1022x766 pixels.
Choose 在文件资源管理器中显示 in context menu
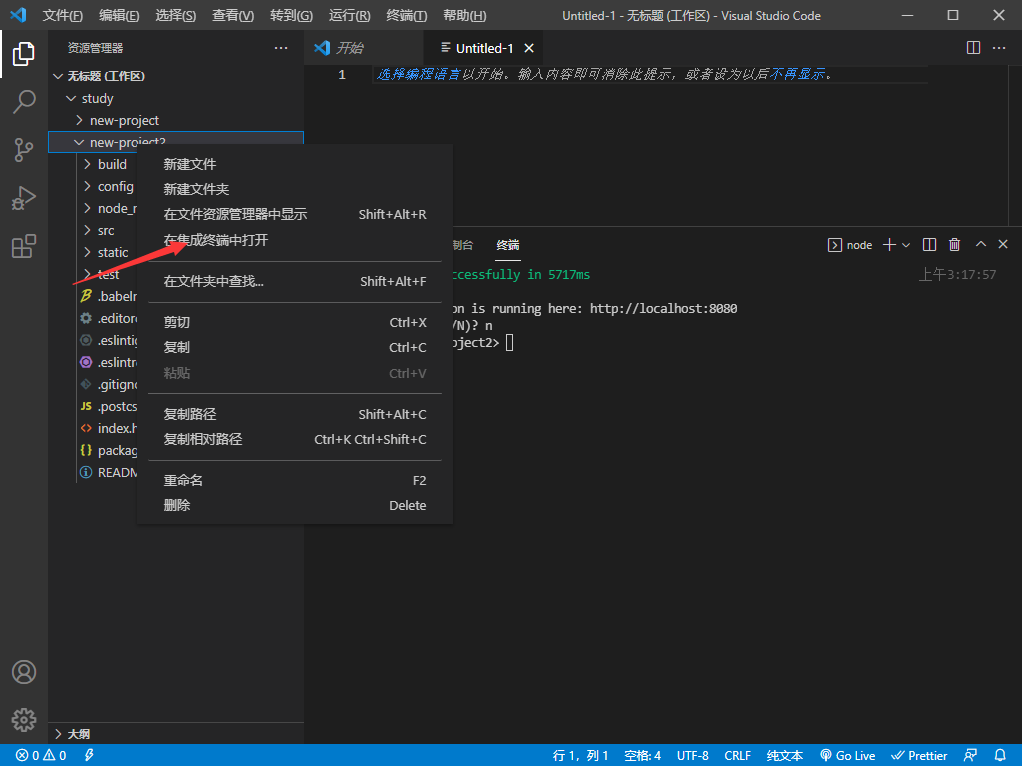295,214
